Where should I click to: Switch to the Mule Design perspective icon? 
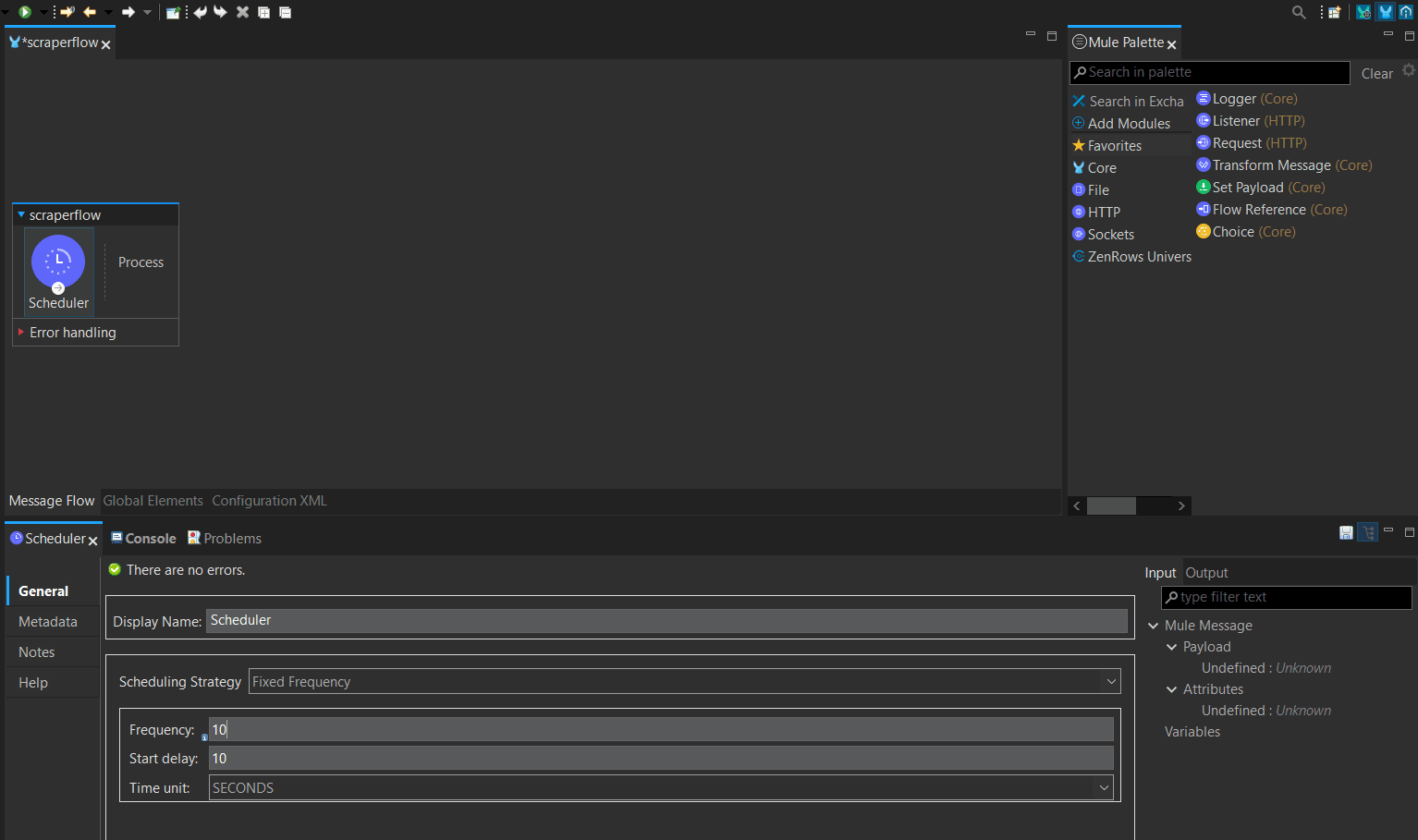(1385, 12)
